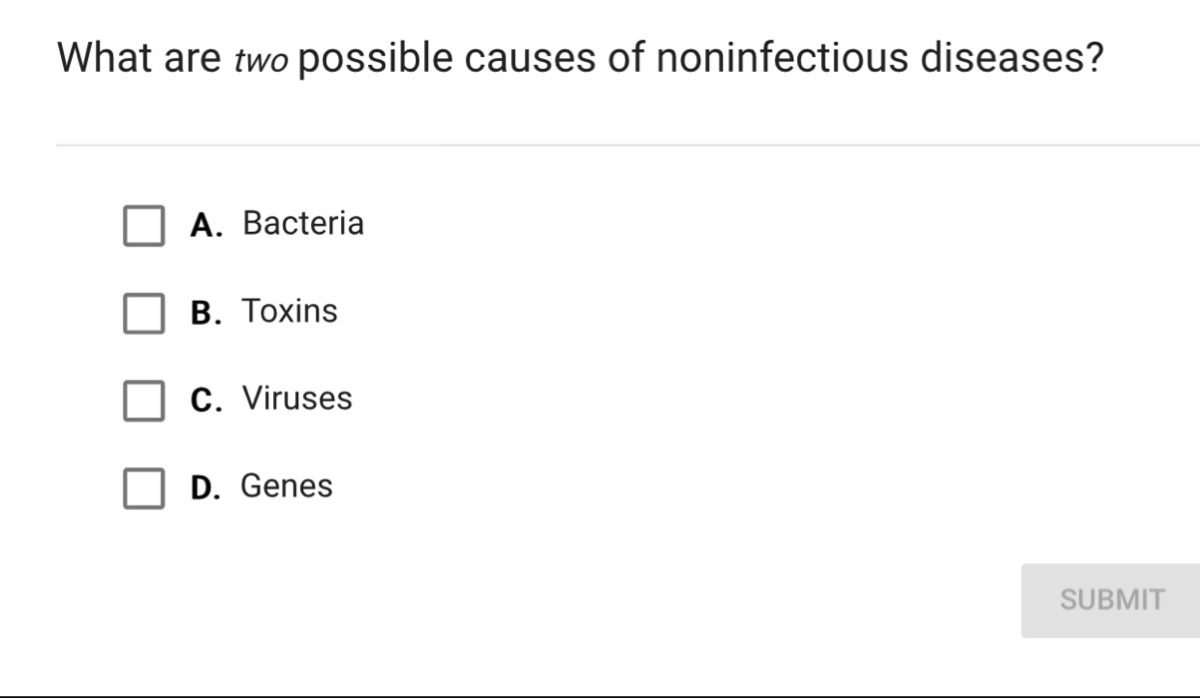Click the word "possible" in the question

pos(374,59)
